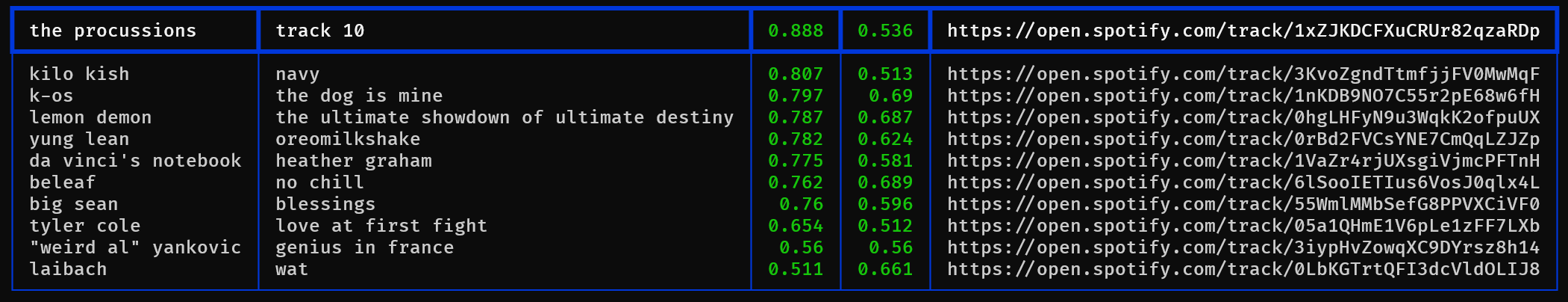Viewport: 1568px width, 302px height.
Task: Click the artist 'kilo kish'
Action: coord(79,74)
